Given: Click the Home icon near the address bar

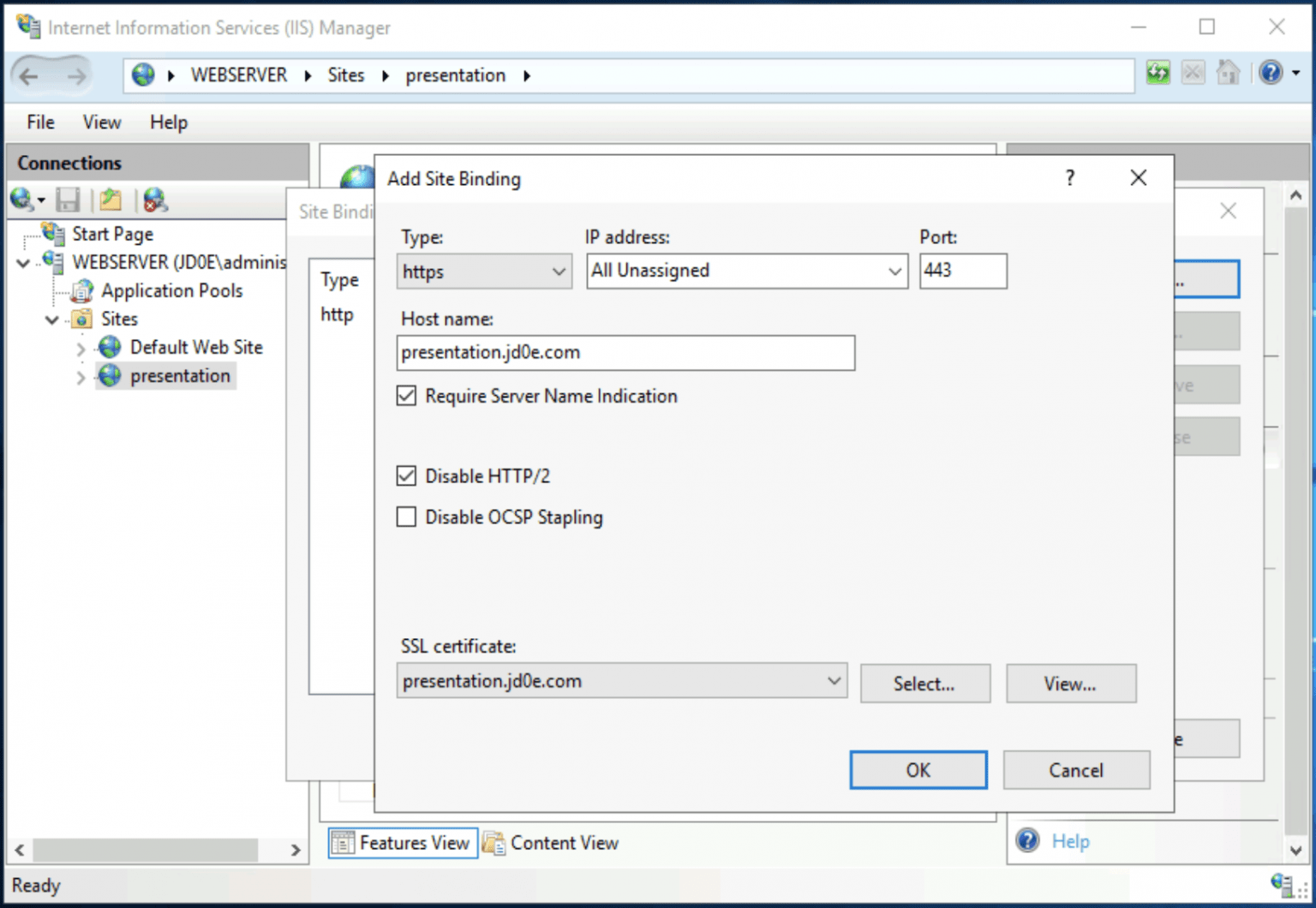Looking at the screenshot, I should coord(1228,73).
